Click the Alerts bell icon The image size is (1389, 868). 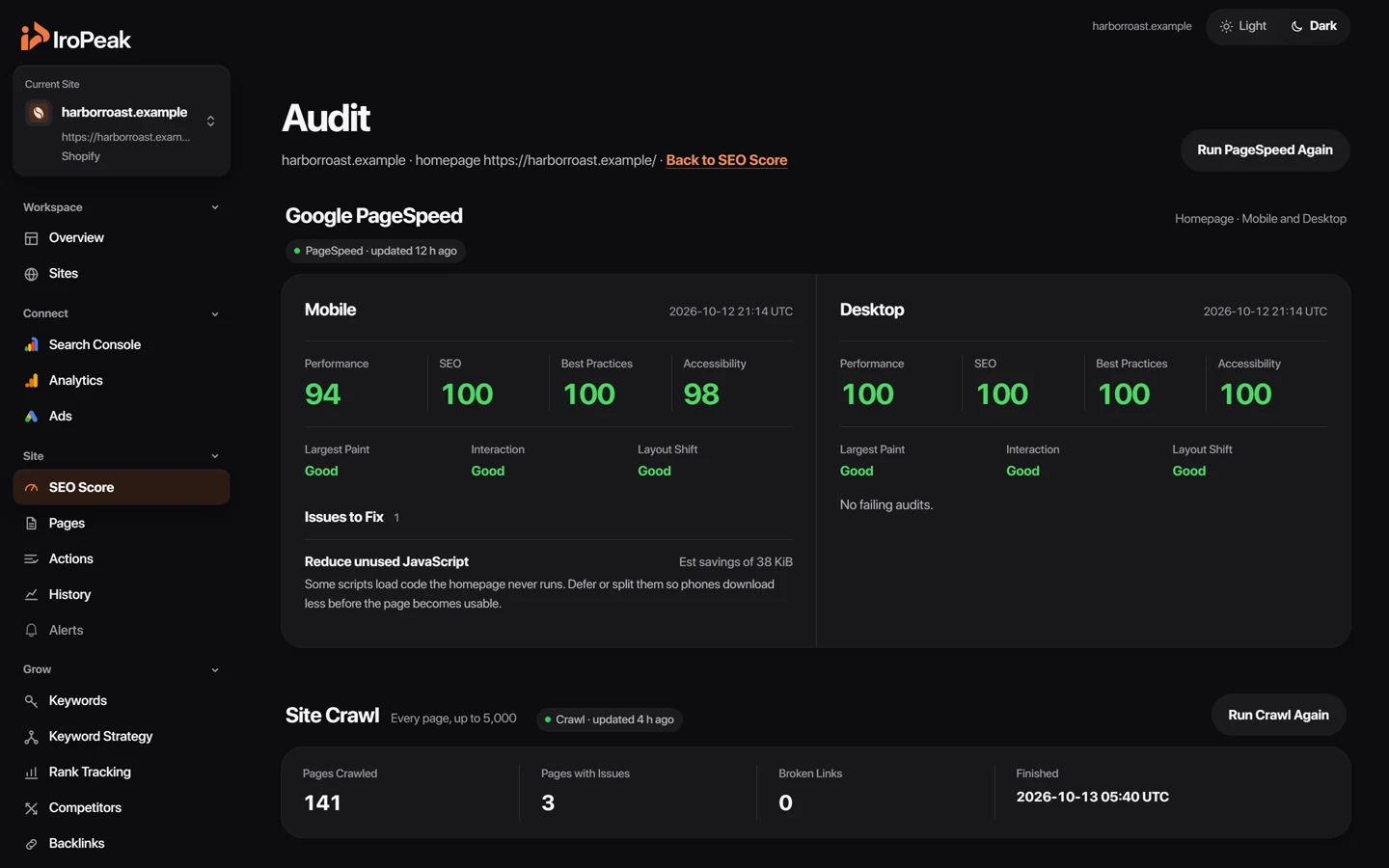[31, 631]
